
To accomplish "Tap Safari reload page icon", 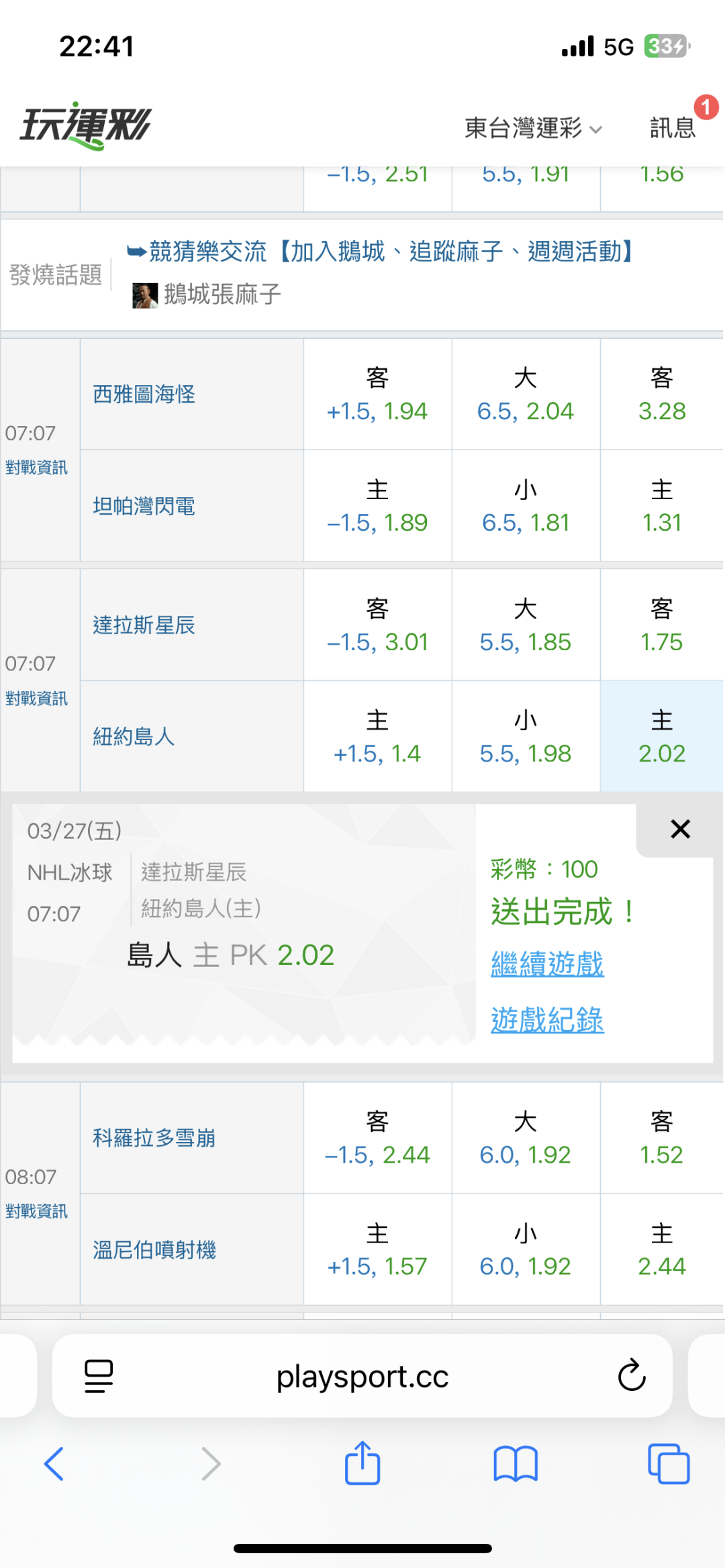I will [631, 1376].
